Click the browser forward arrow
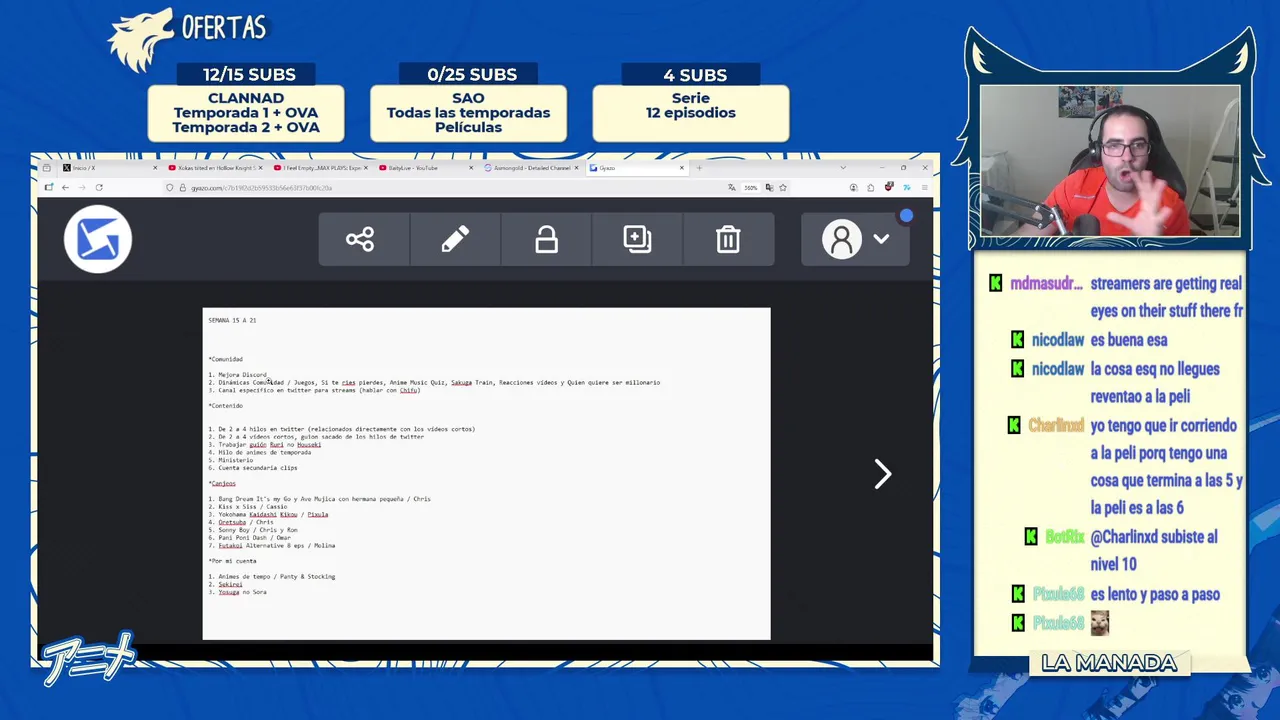This screenshot has width=1280, height=720. (x=81, y=188)
